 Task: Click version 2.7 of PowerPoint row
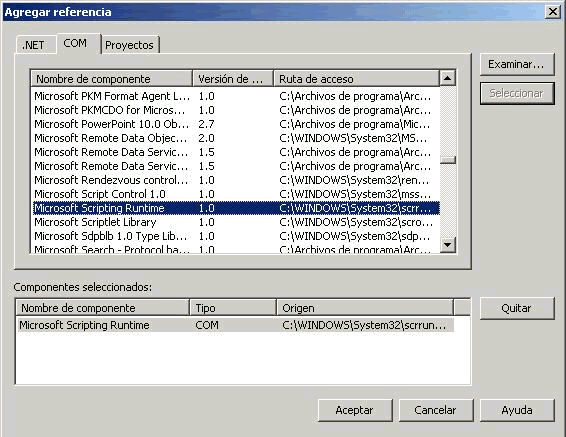pyautogui.click(x=206, y=124)
